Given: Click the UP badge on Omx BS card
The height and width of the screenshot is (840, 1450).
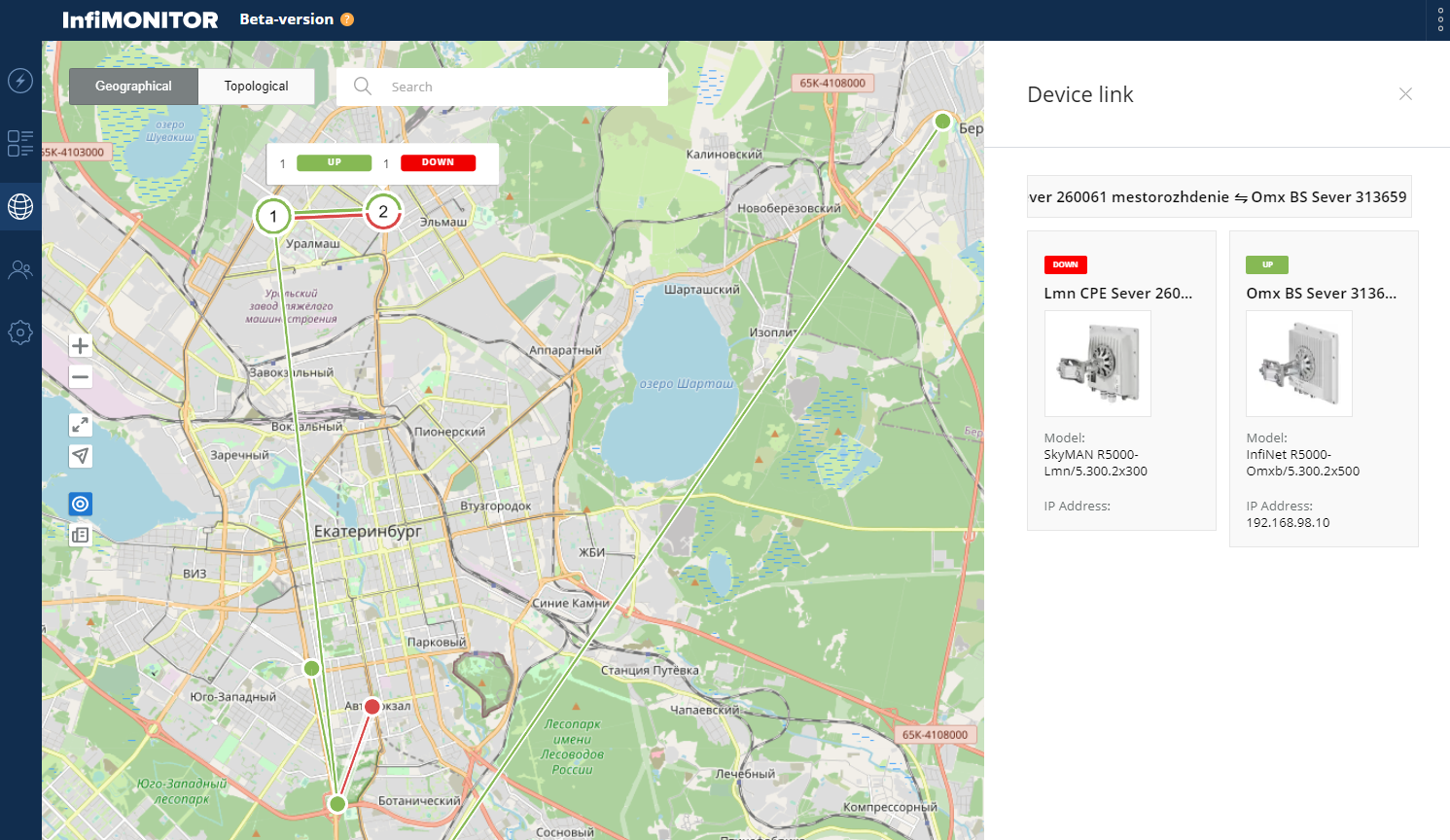Looking at the screenshot, I should pyautogui.click(x=1267, y=264).
